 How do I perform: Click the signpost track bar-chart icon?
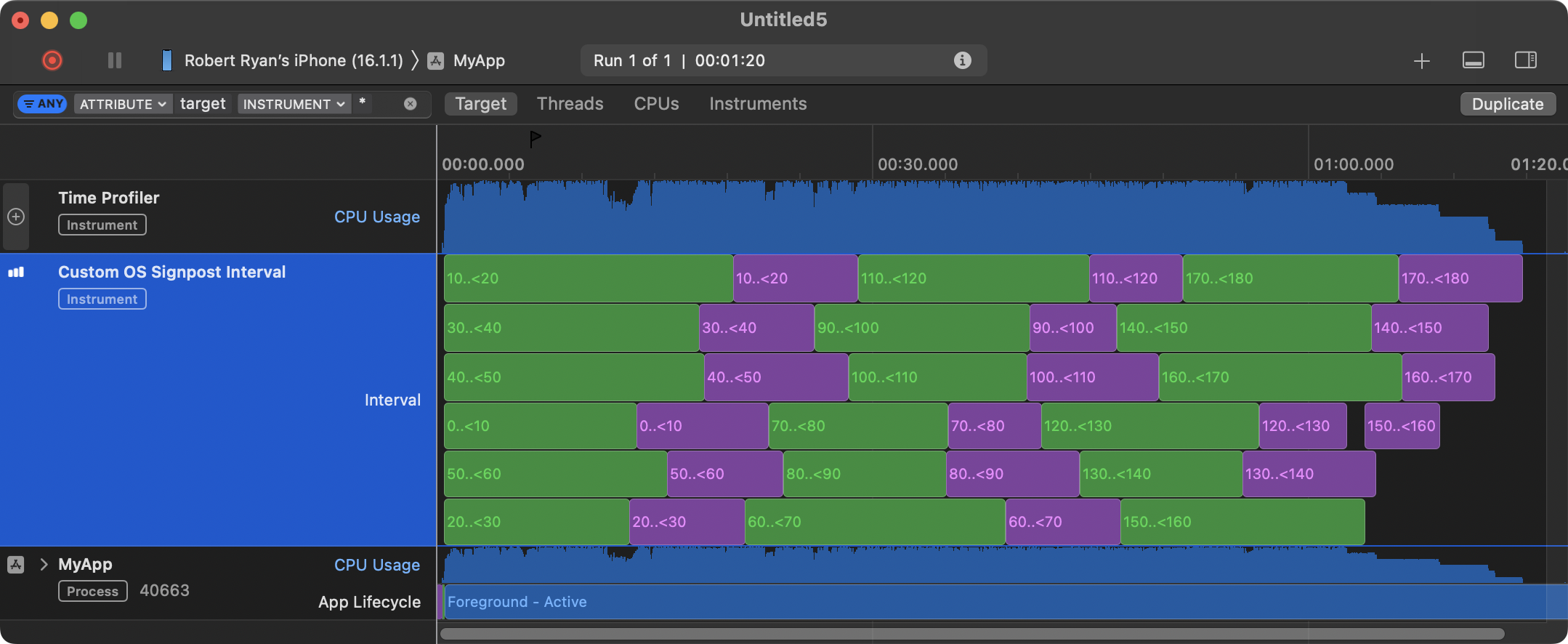(x=16, y=272)
